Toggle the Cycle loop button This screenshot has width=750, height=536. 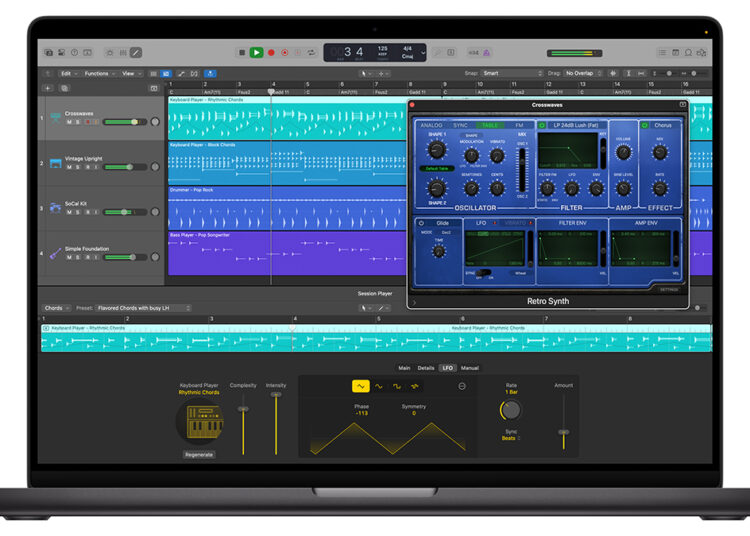[311, 53]
